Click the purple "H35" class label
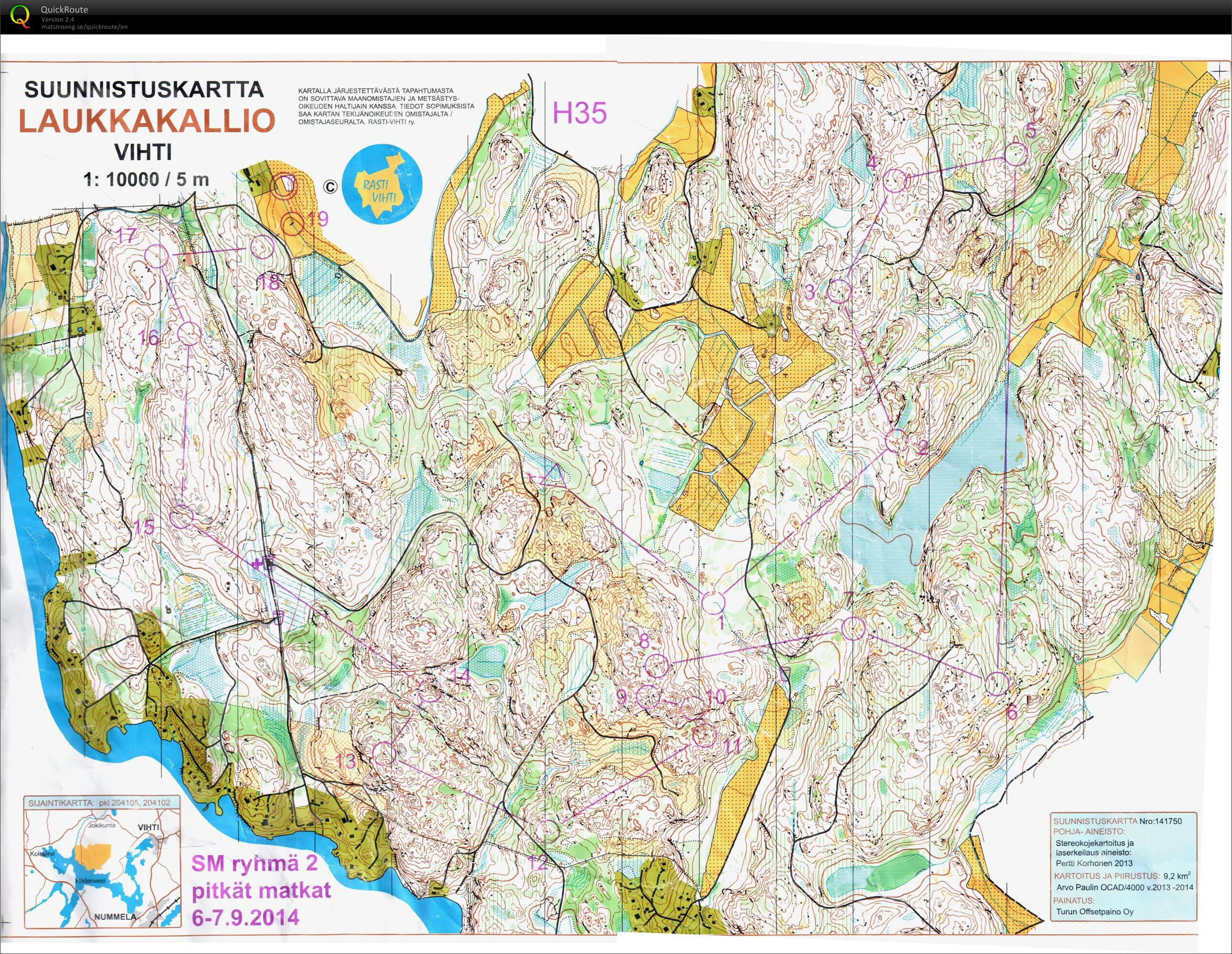This screenshot has width=1232, height=954. [580, 114]
